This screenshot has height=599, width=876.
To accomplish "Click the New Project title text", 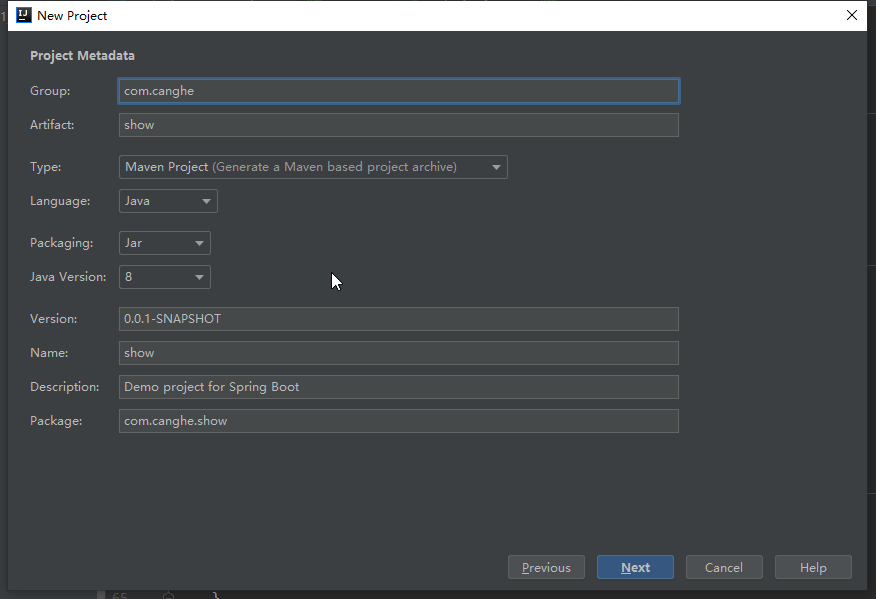I will tap(72, 16).
